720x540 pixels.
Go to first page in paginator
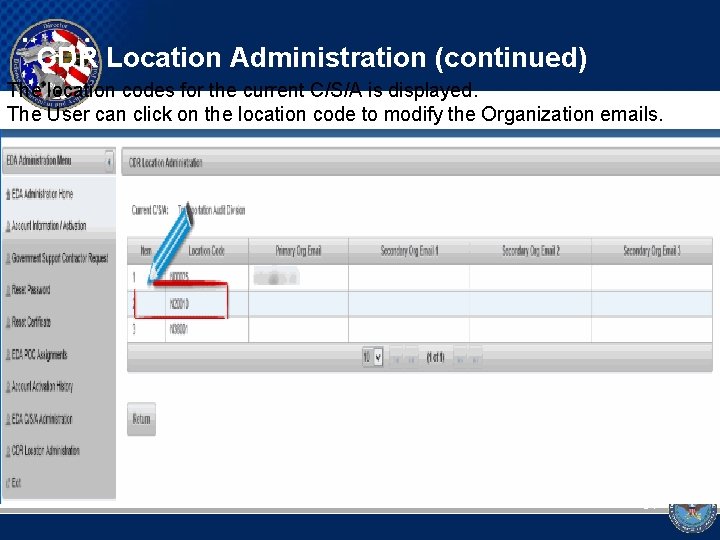pos(396,357)
